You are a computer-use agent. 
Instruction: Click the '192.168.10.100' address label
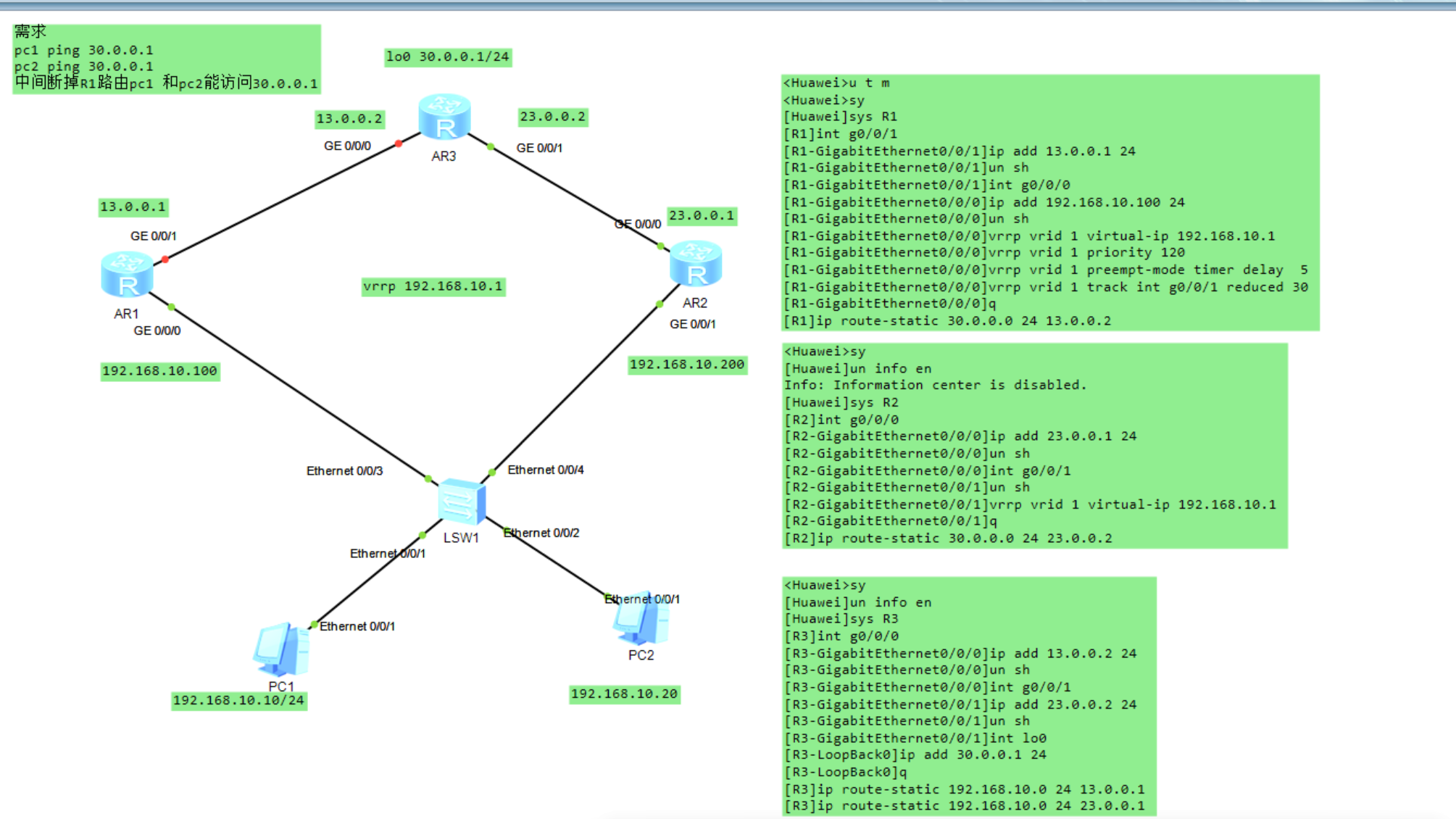pos(160,371)
